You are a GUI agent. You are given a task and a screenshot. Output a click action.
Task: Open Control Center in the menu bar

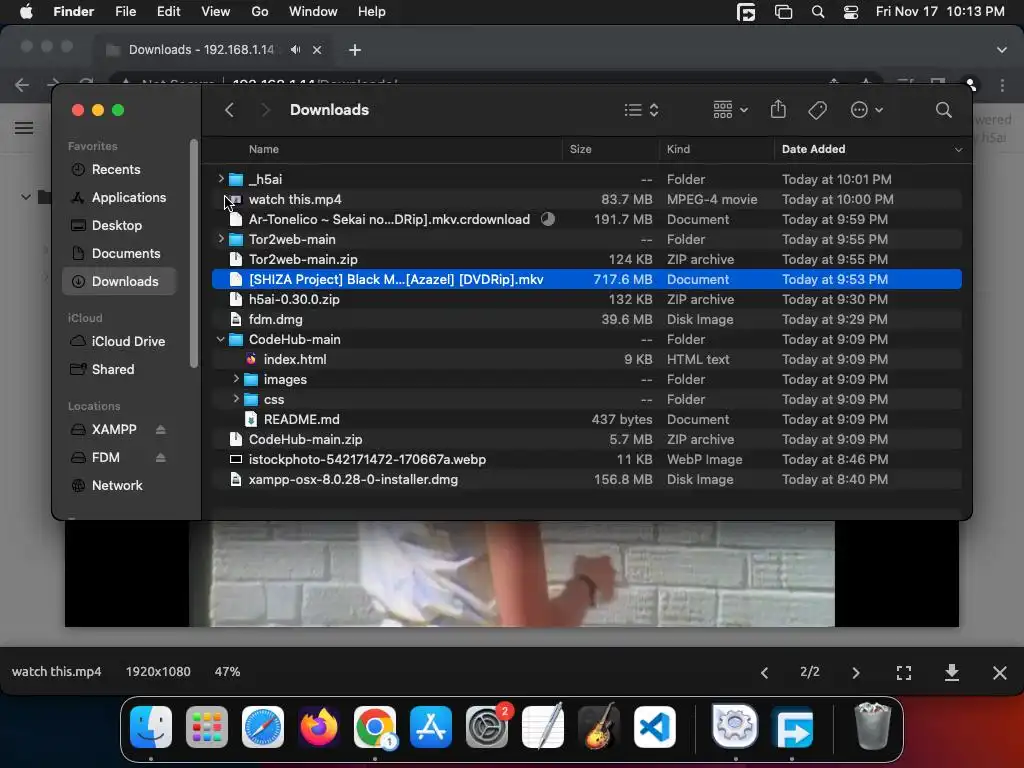[851, 12]
